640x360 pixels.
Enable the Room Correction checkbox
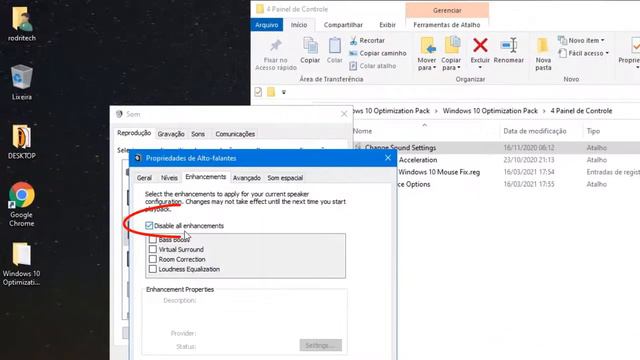153,259
